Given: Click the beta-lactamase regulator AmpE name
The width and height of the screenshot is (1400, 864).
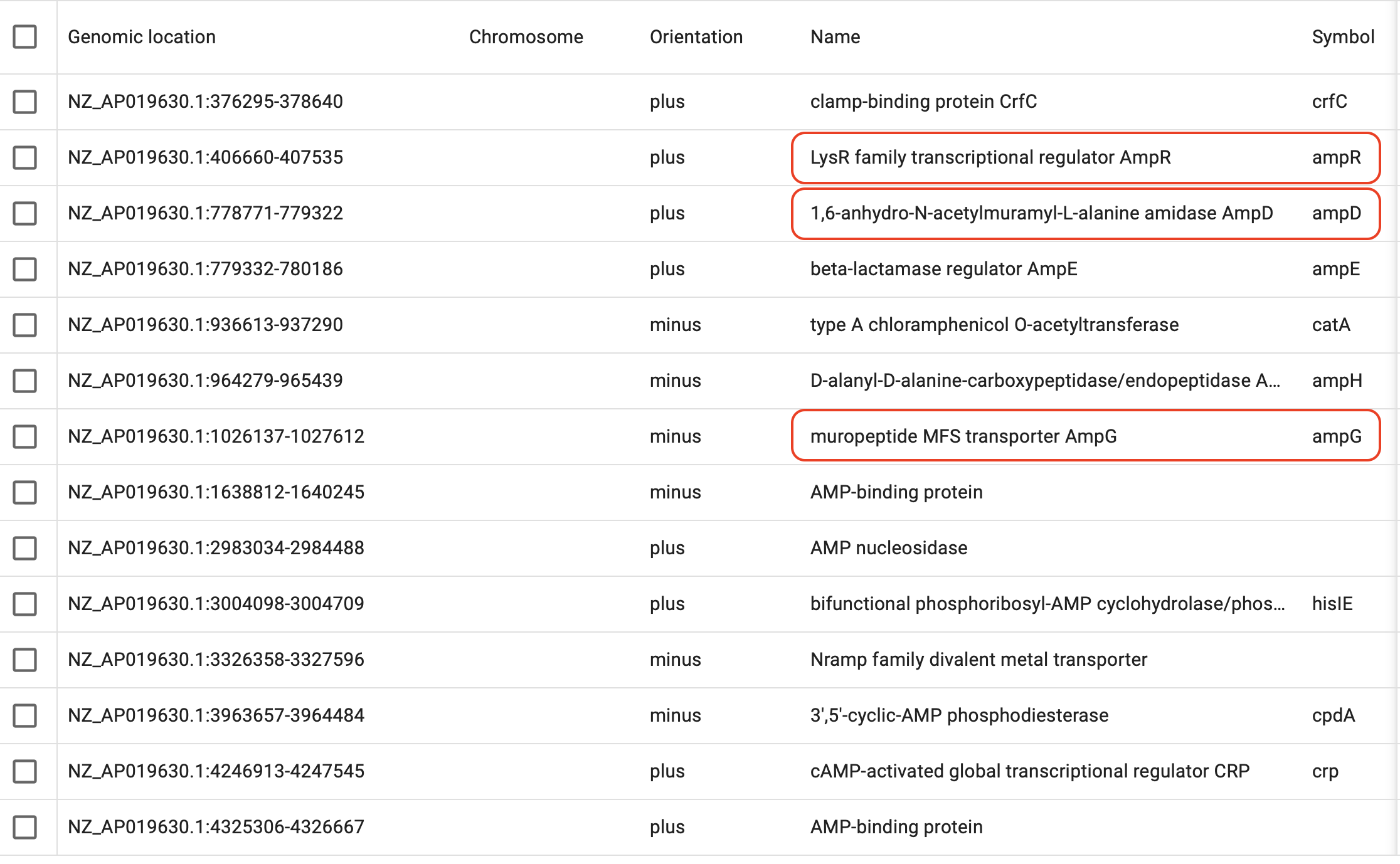Looking at the screenshot, I should click(943, 269).
